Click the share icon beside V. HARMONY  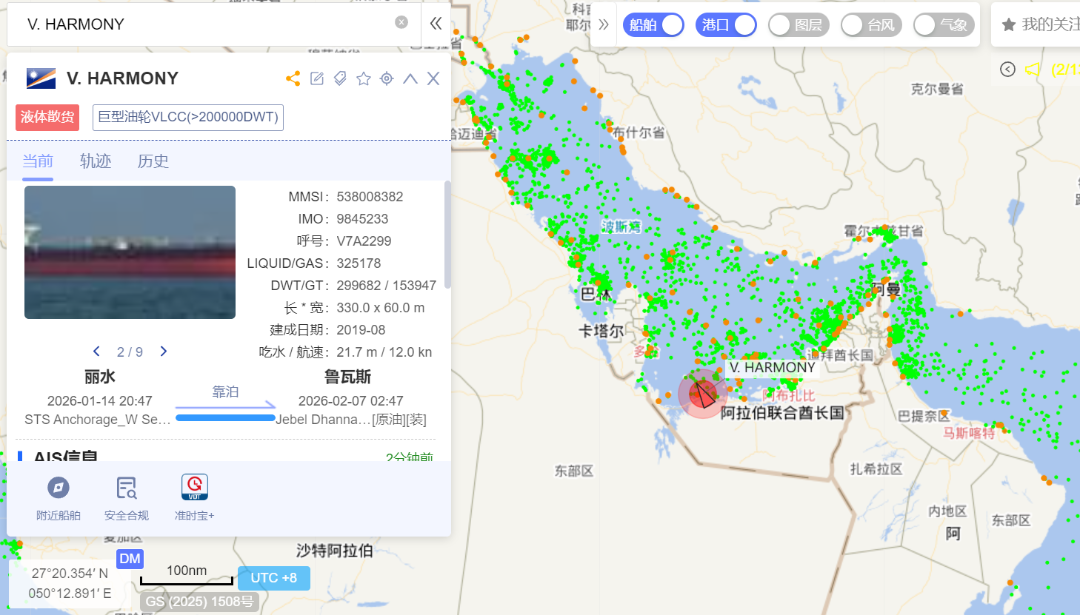point(293,79)
